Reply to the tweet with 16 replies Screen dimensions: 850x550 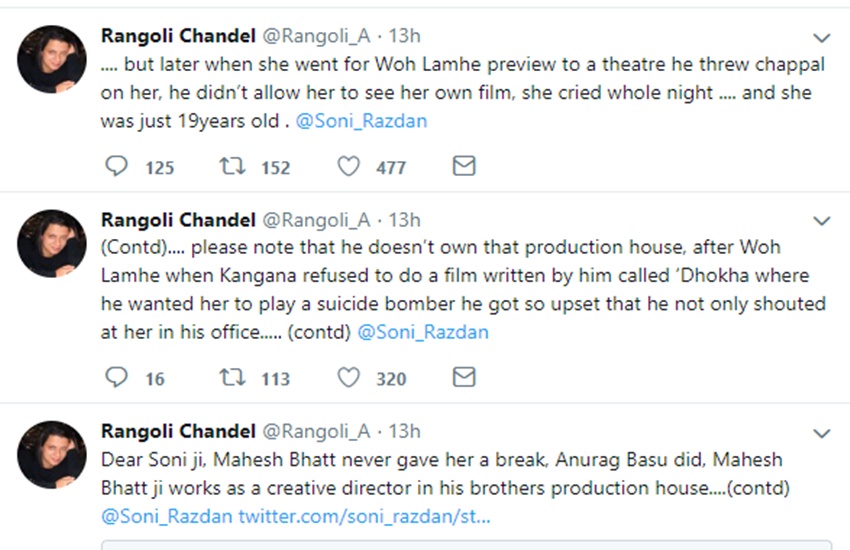tap(116, 377)
